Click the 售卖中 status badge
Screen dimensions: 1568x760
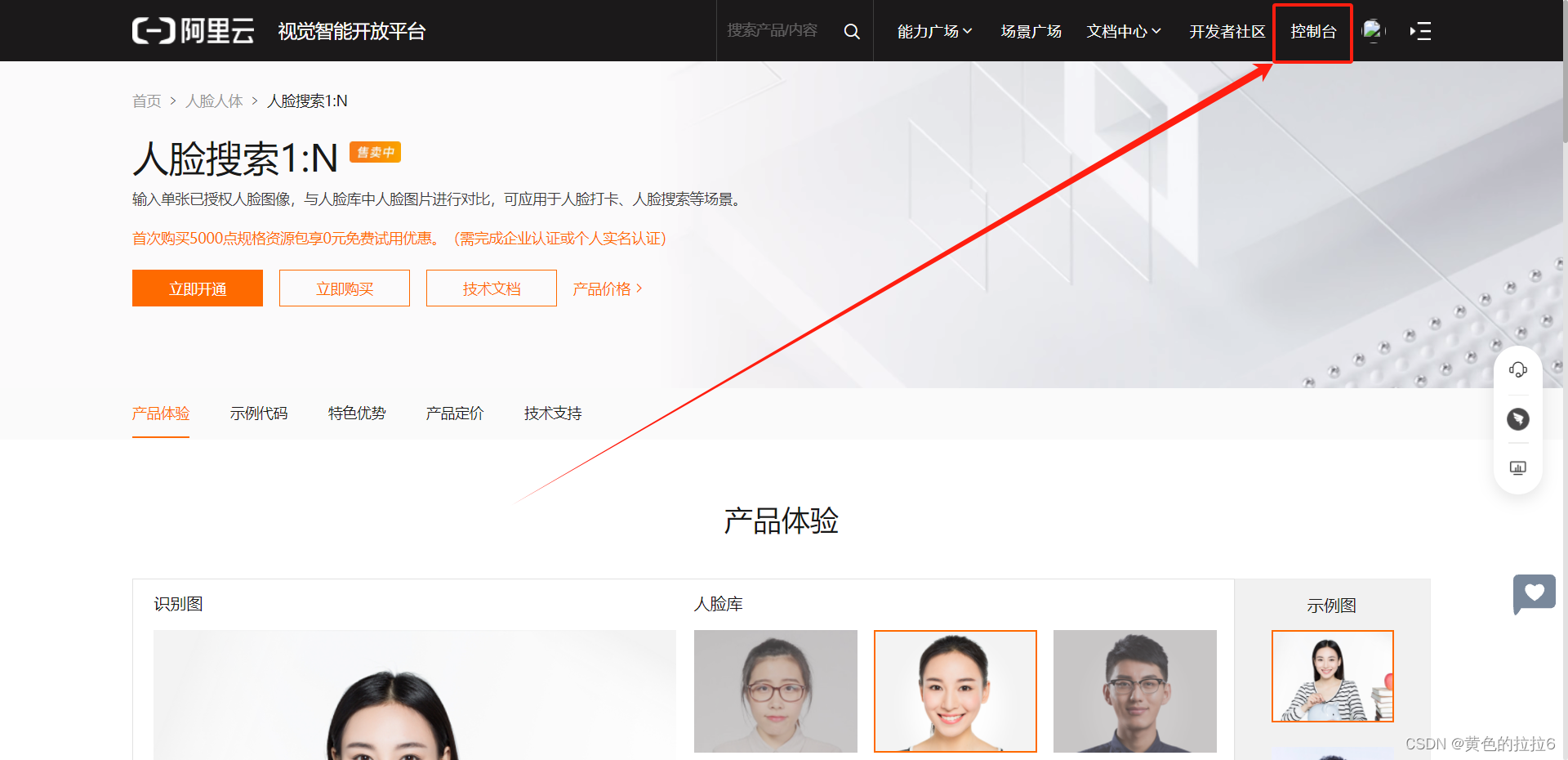click(x=376, y=152)
